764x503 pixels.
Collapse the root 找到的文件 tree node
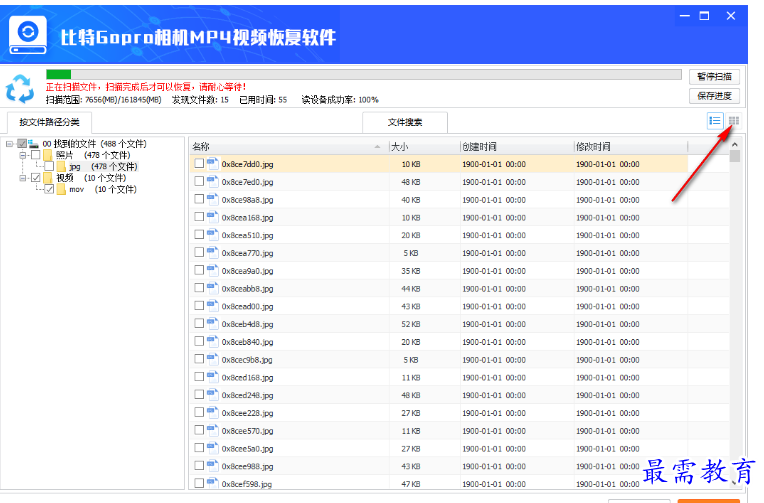[9, 144]
